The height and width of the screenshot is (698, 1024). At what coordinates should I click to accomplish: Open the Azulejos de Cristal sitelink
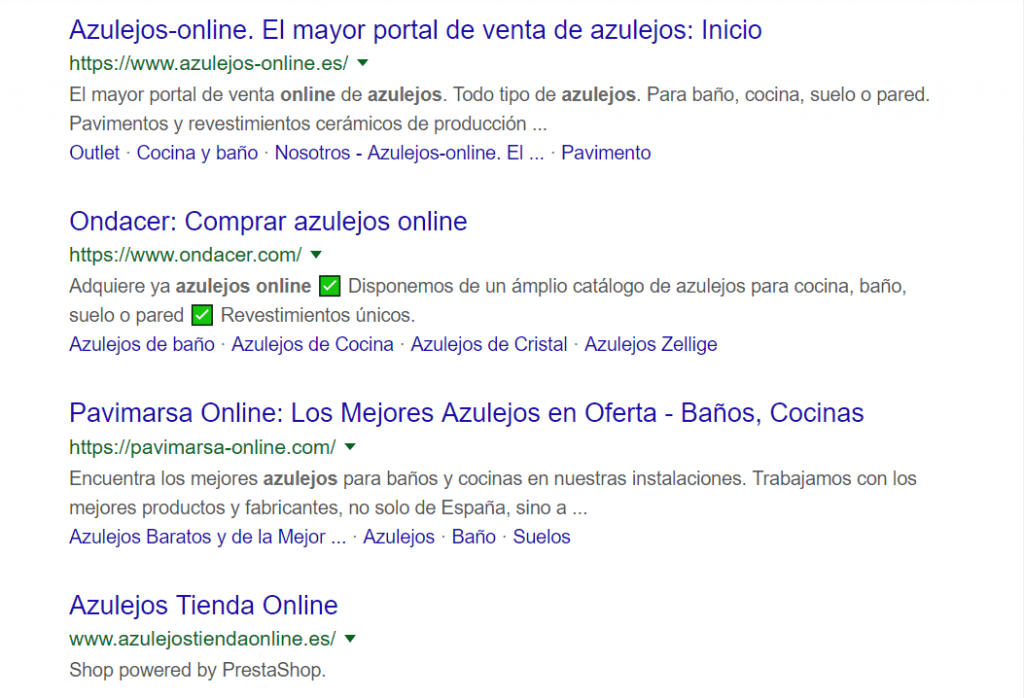coord(488,344)
